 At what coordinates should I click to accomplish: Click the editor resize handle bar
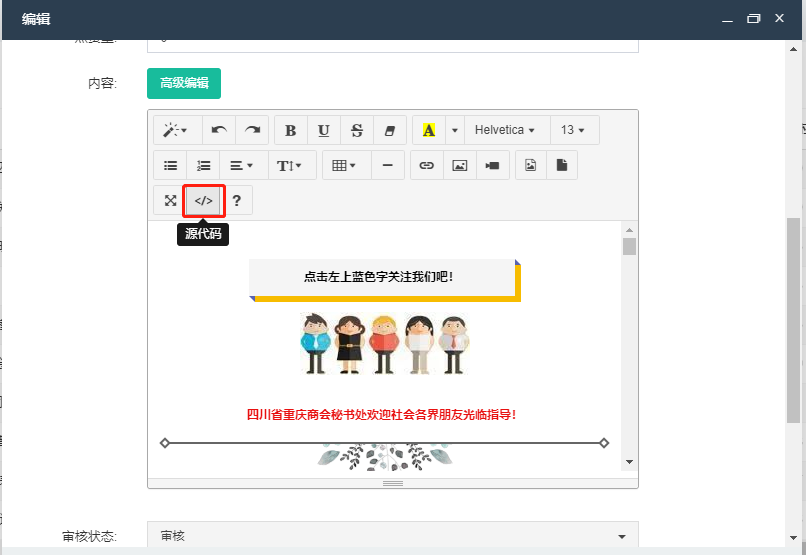click(393, 482)
